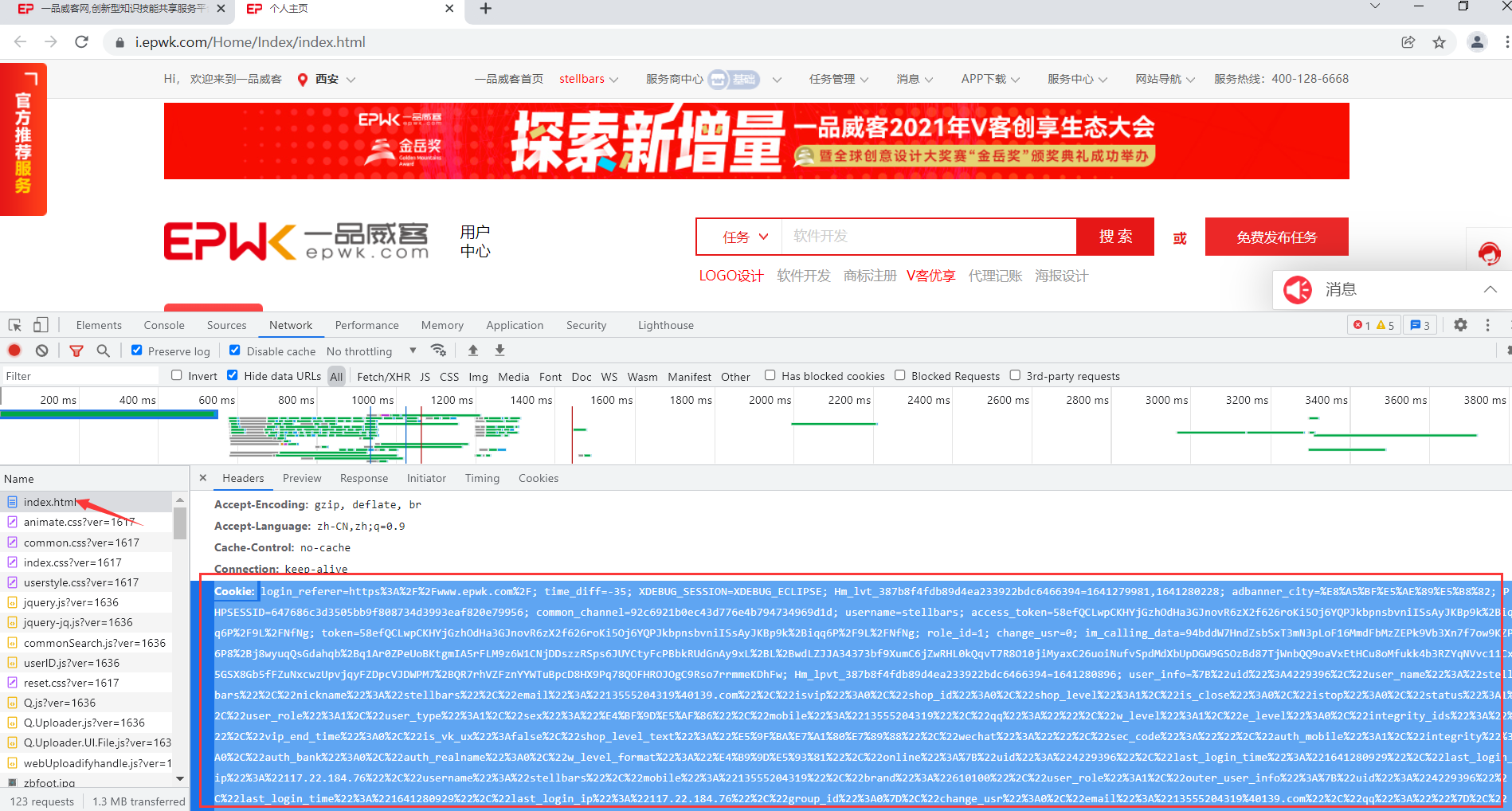The height and width of the screenshot is (811, 1512).
Task: Open the Preview tab of the request
Action: coord(302,478)
